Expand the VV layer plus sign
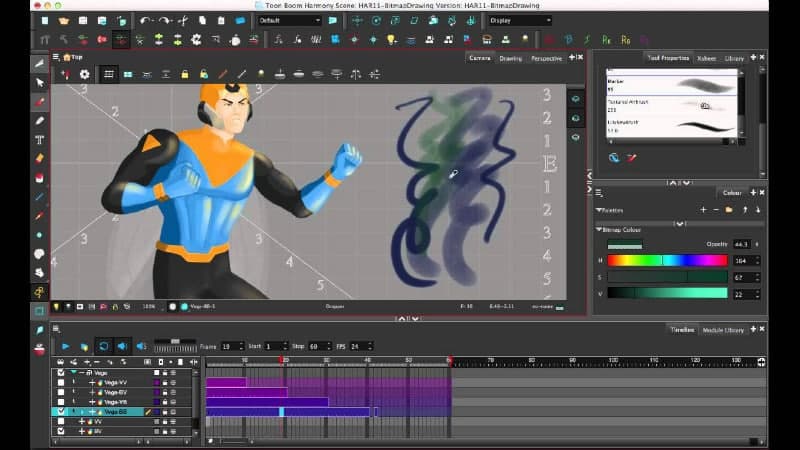The image size is (800, 450). pyautogui.click(x=82, y=421)
